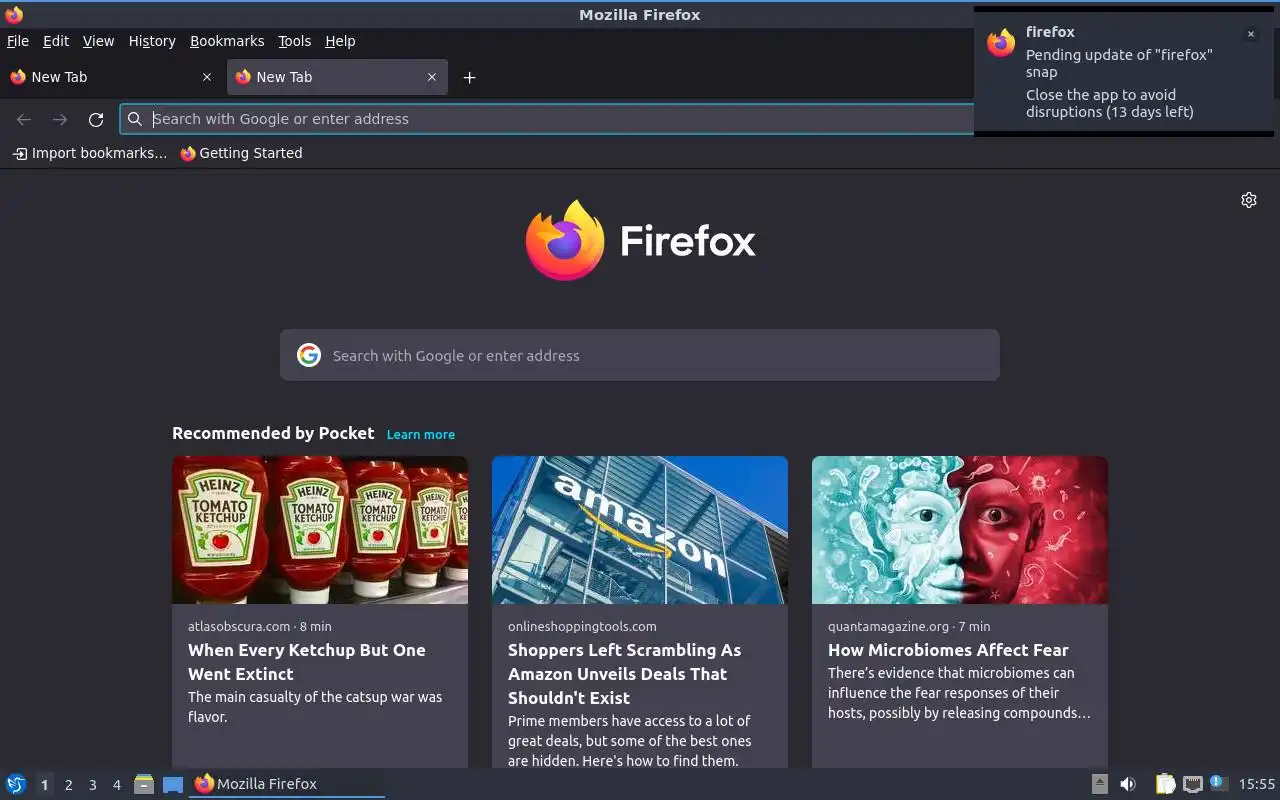Open the Getting Started bookmark
Viewport: 1280px width, 800px height.
[241, 153]
